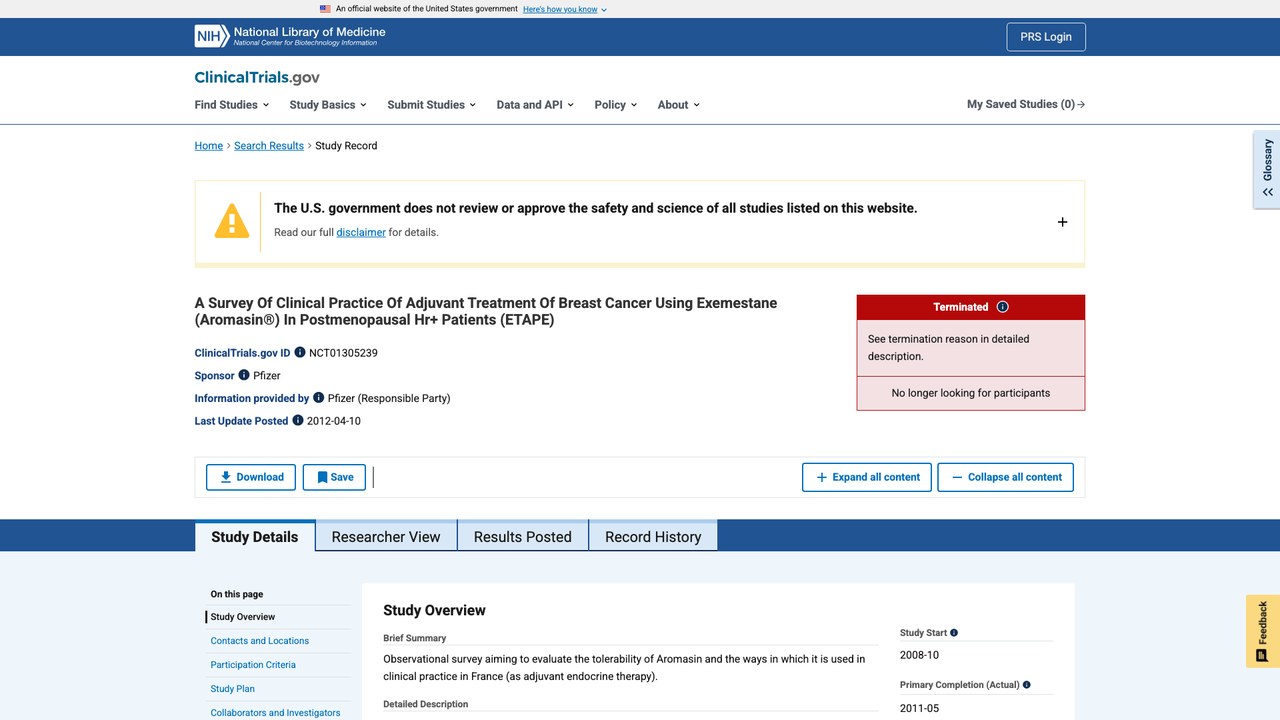Download the study record
The width and height of the screenshot is (1280, 720).
click(x=251, y=477)
